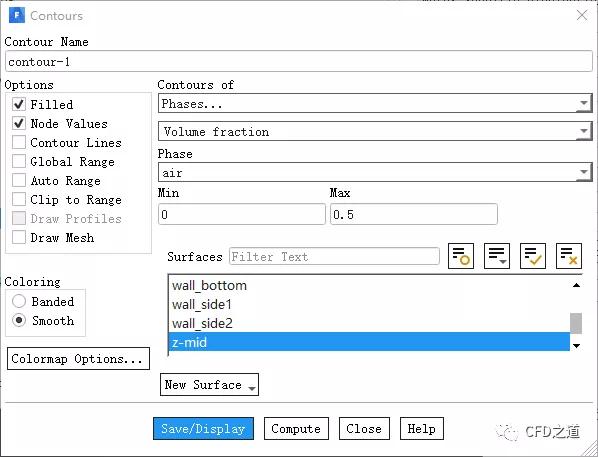598x457 pixels.
Task: Select all shown surfaces icon
Action: (533, 256)
